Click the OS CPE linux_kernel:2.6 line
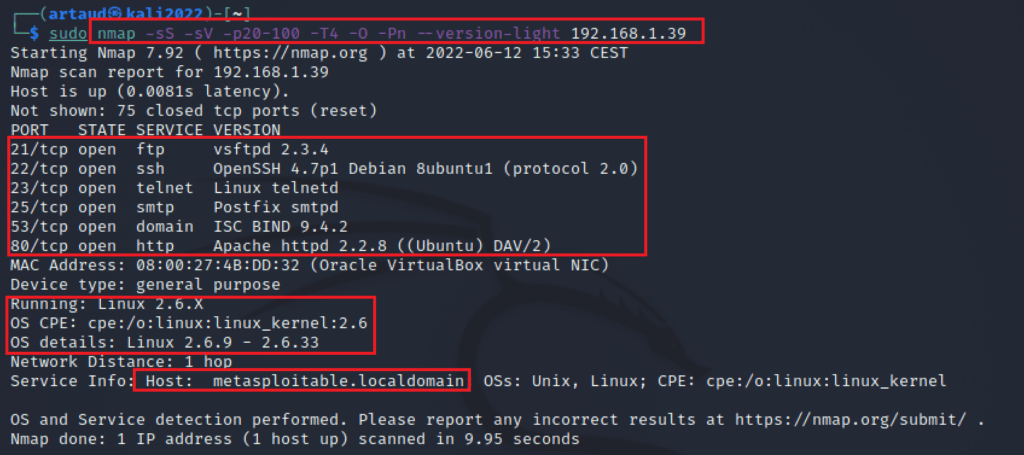 click(x=189, y=322)
